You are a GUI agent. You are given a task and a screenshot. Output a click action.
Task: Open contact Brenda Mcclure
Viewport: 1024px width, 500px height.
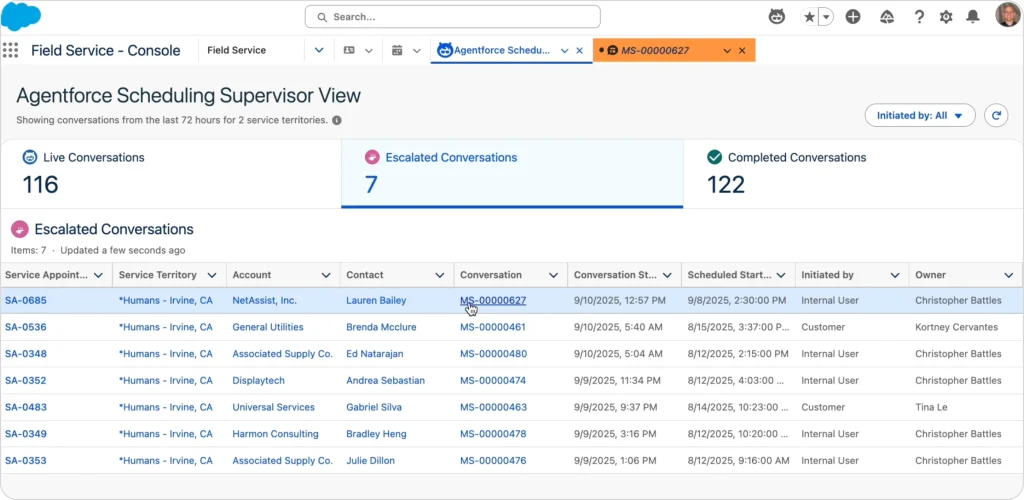pos(381,327)
